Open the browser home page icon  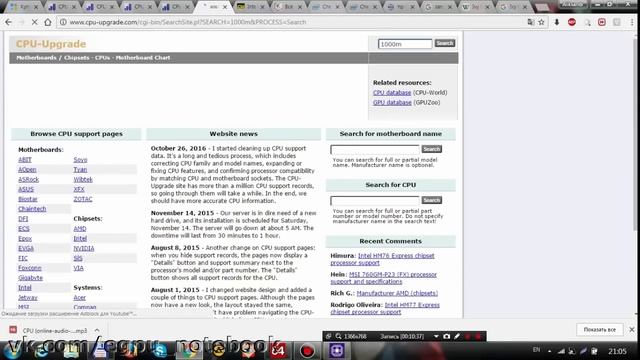point(48,22)
